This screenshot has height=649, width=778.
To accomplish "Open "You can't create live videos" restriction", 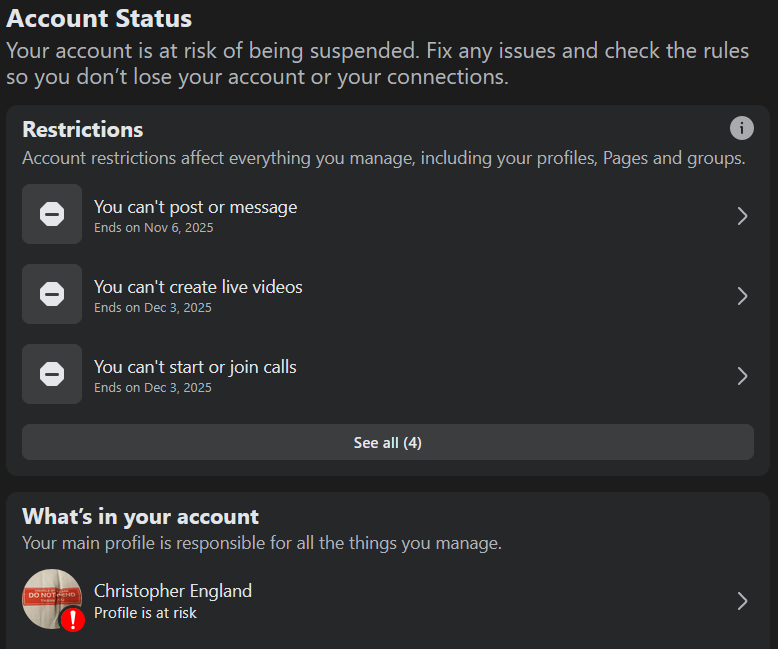I will pos(198,287).
